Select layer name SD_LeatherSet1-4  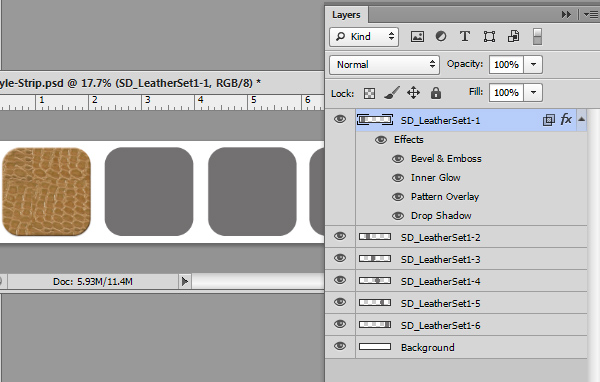440,282
